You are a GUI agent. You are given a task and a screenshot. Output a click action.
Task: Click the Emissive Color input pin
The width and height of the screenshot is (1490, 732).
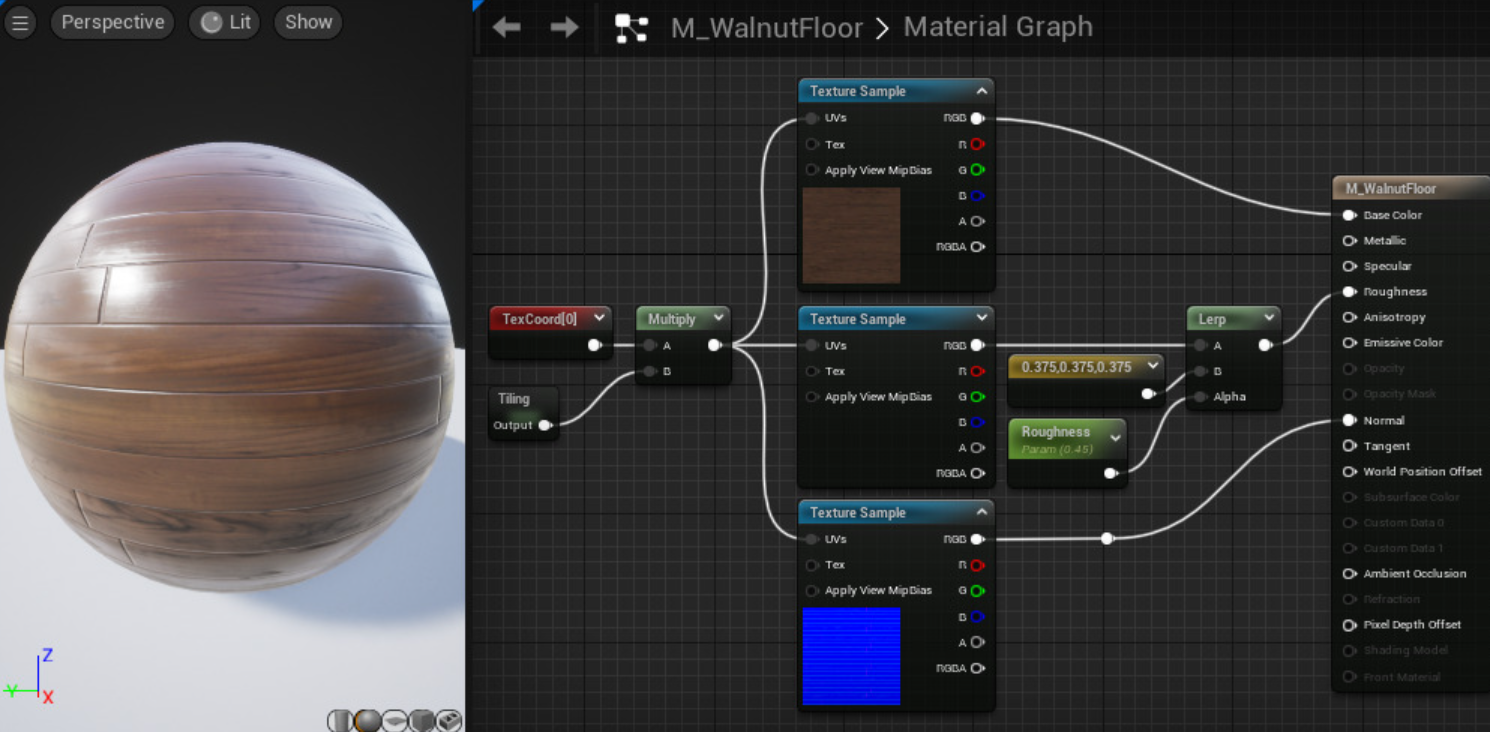(x=1349, y=343)
